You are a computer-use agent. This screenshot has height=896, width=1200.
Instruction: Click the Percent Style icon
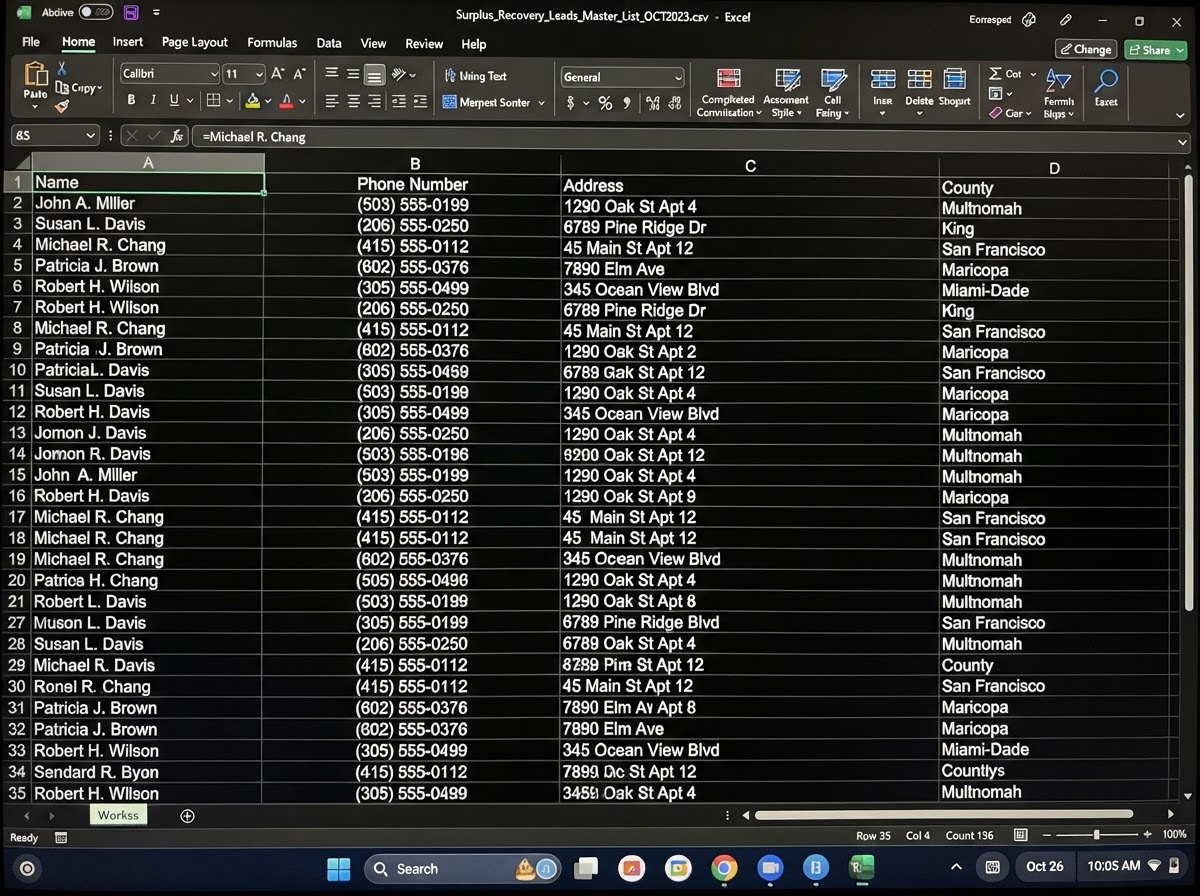pos(605,102)
